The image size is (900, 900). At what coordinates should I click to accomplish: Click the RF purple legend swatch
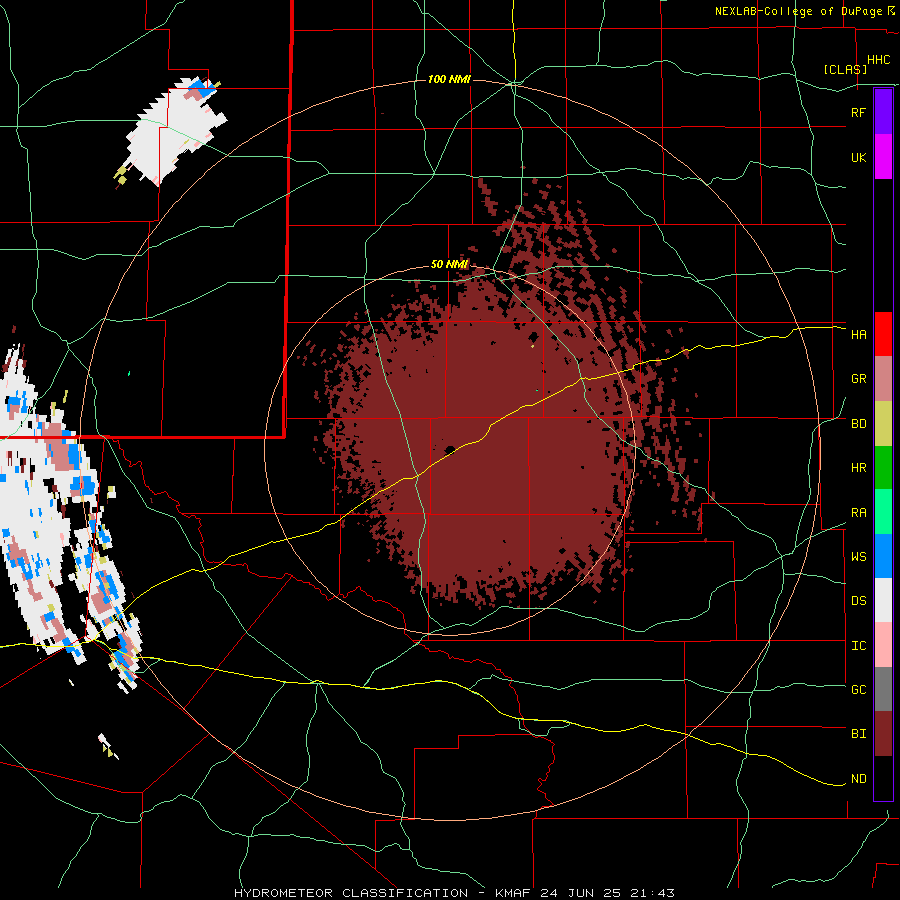(883, 112)
